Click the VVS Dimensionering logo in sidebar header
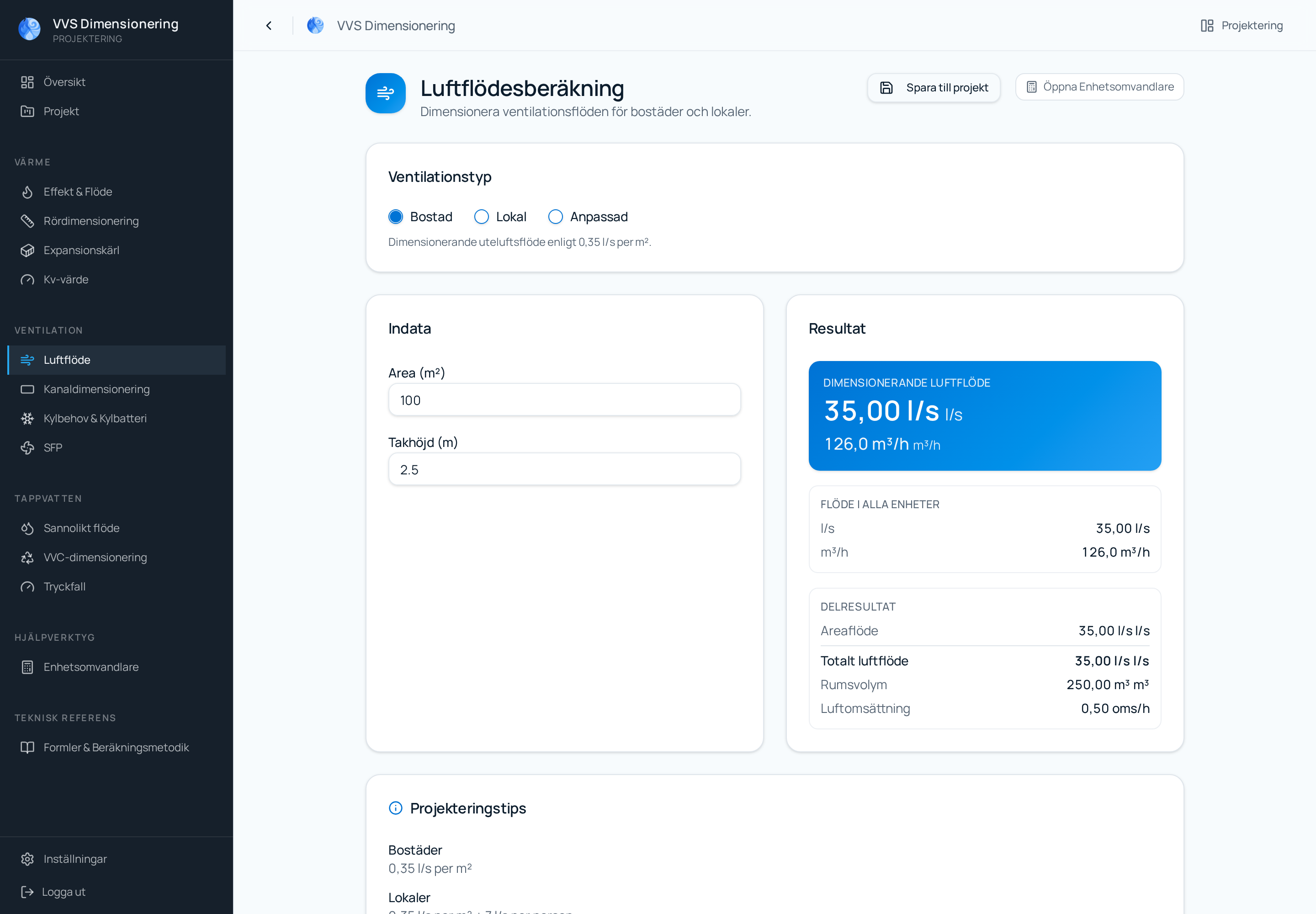The height and width of the screenshot is (914, 1316). [29, 29]
